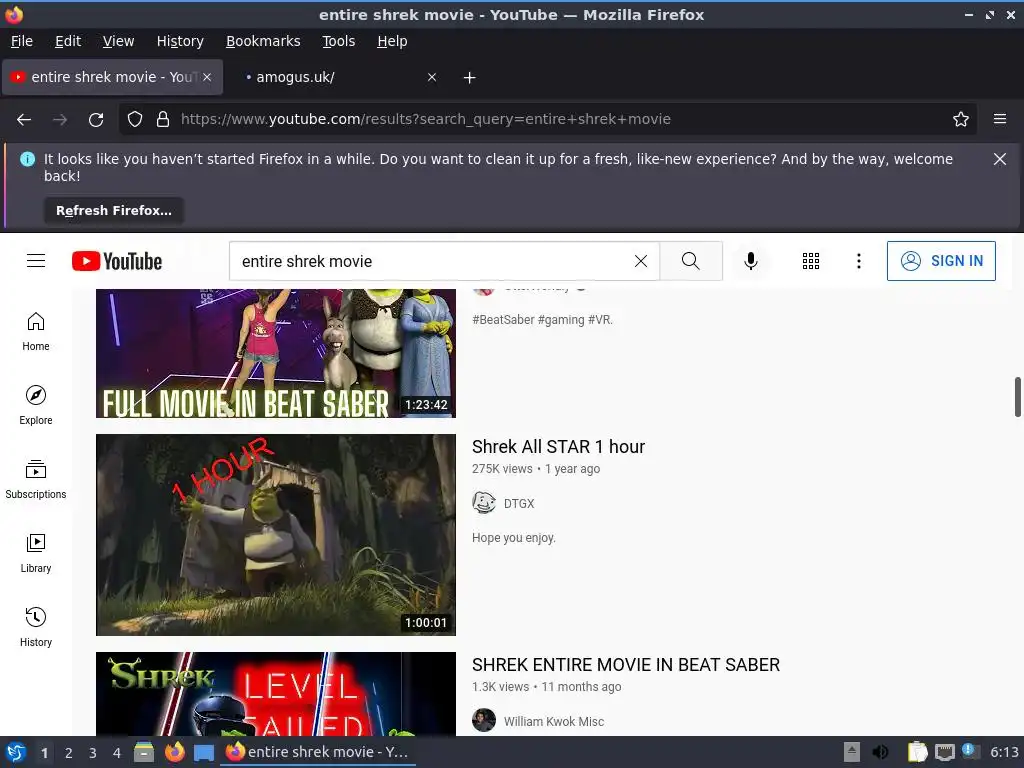Viewport: 1024px width, 768px height.
Task: Click the Refresh Firefox button
Action: pyautogui.click(x=114, y=210)
